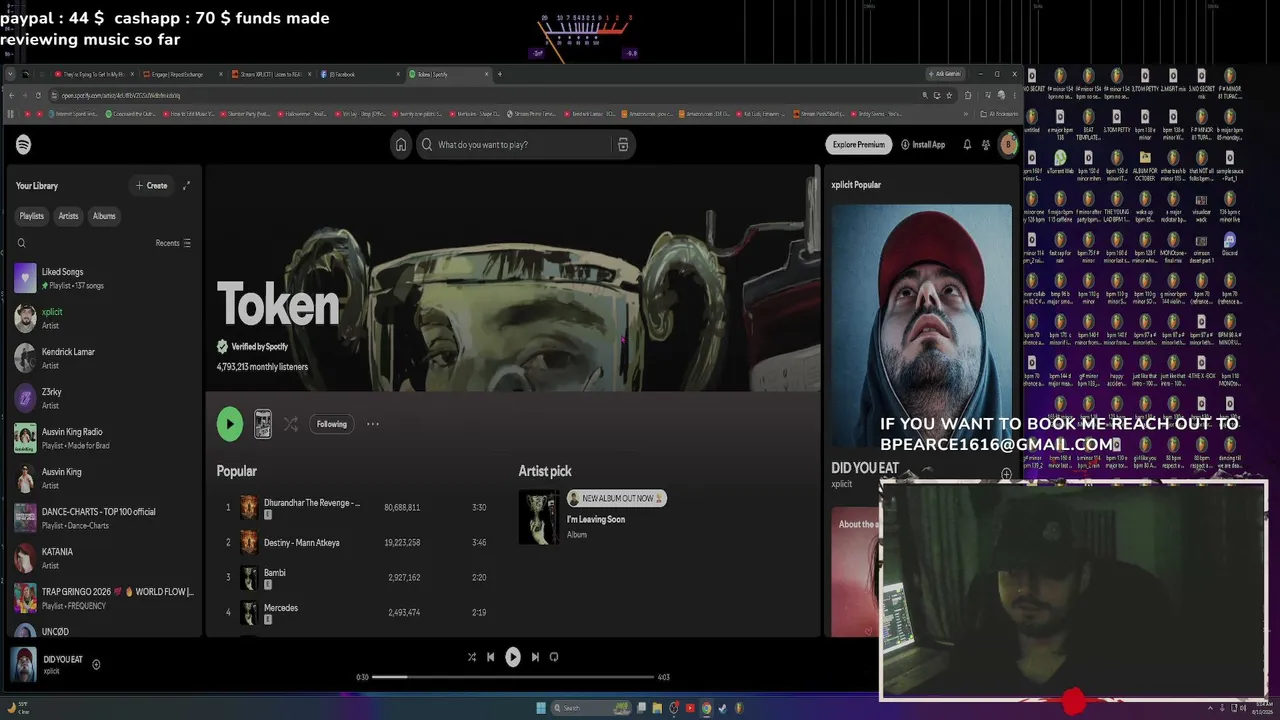The image size is (1280, 720).
Task: Expand Your Library to full view
Action: tap(186, 186)
